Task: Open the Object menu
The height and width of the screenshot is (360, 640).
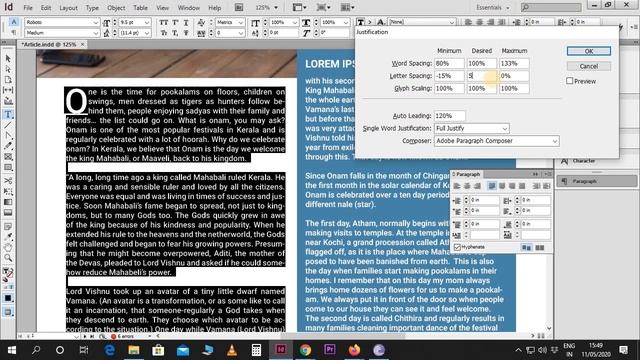Action: 116,8
